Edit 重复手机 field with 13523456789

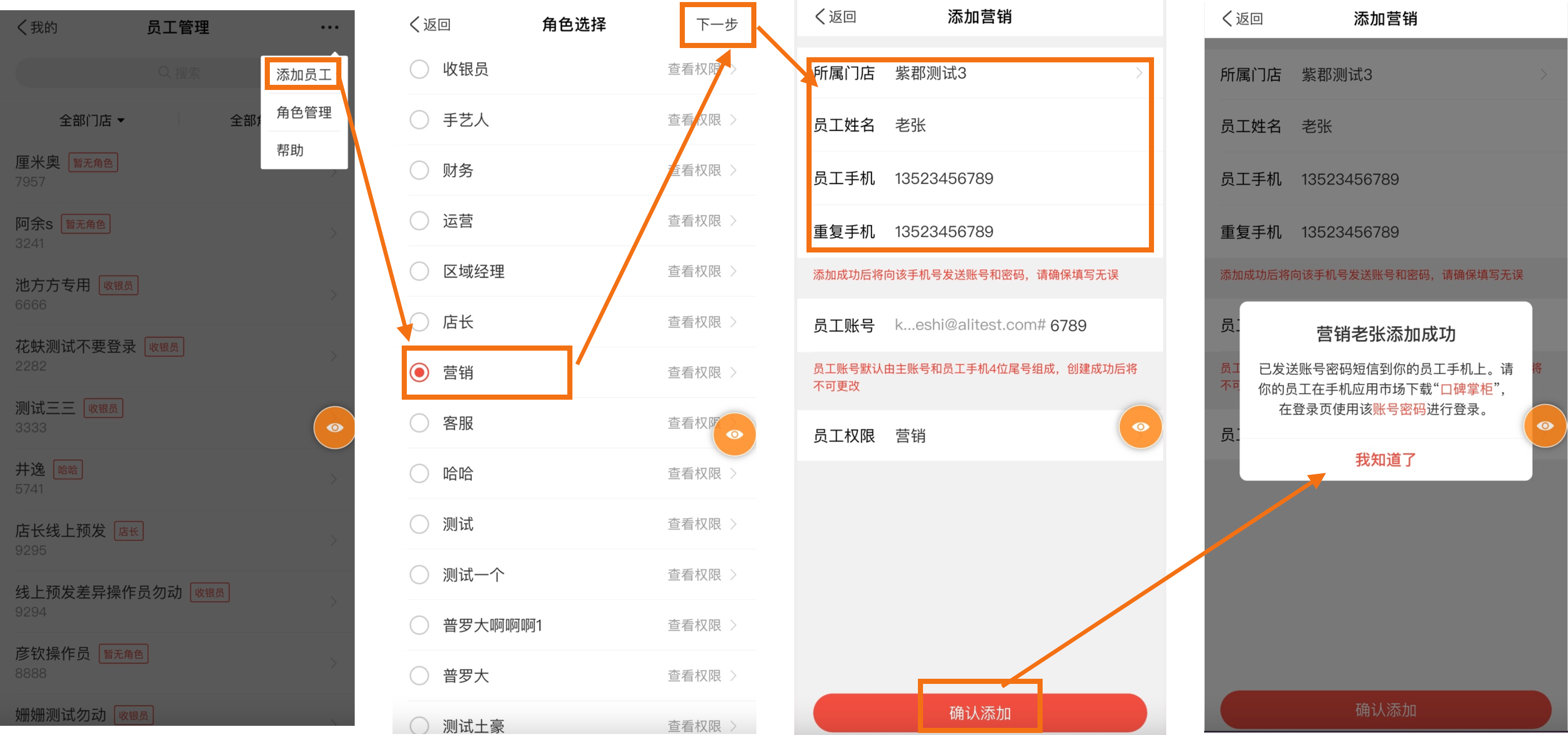979,232
